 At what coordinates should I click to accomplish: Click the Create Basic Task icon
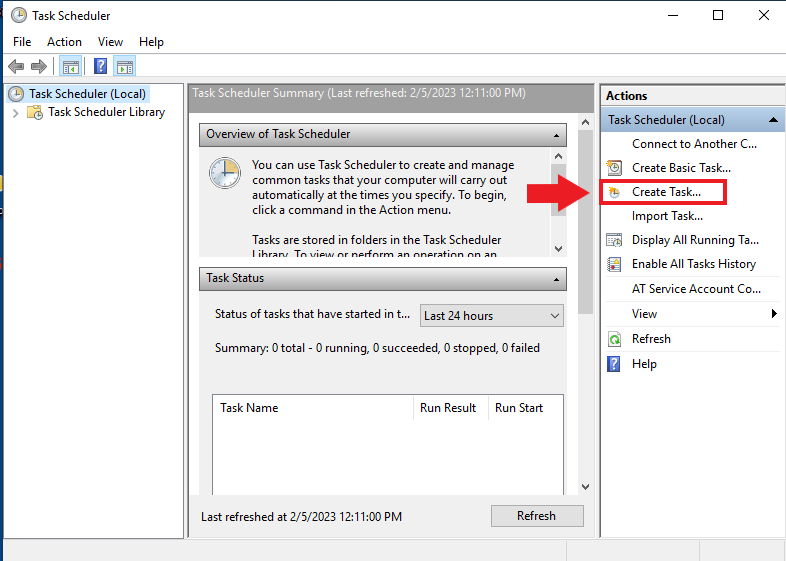coord(614,168)
